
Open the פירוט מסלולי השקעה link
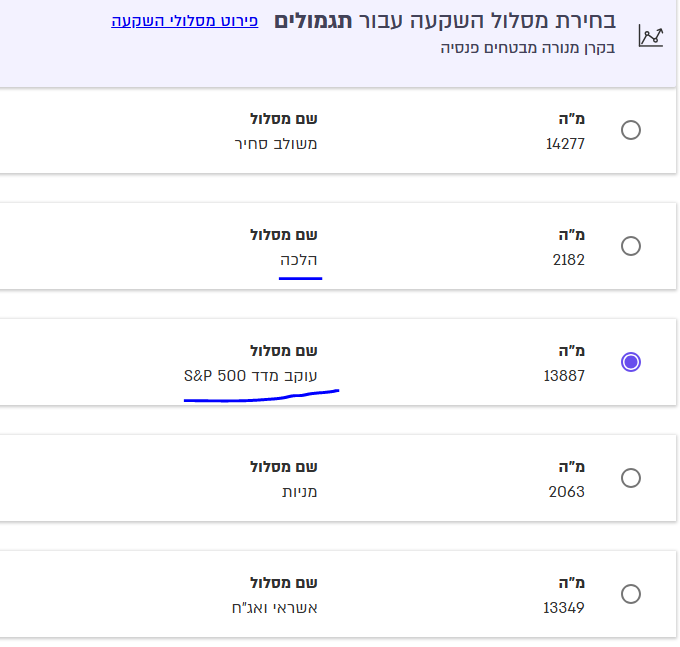pyautogui.click(x=185, y=20)
